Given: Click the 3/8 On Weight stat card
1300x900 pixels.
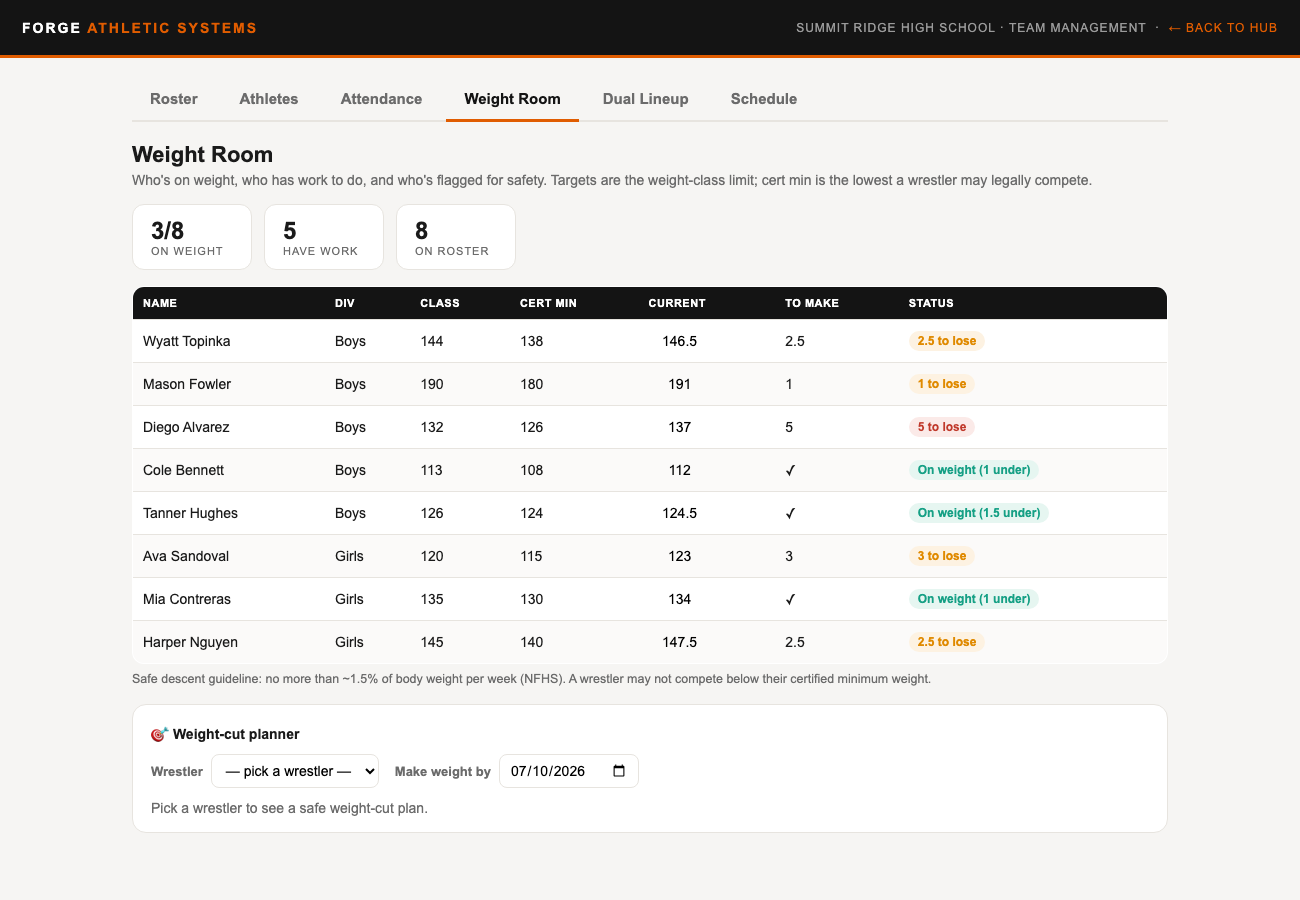Looking at the screenshot, I should click(x=192, y=237).
